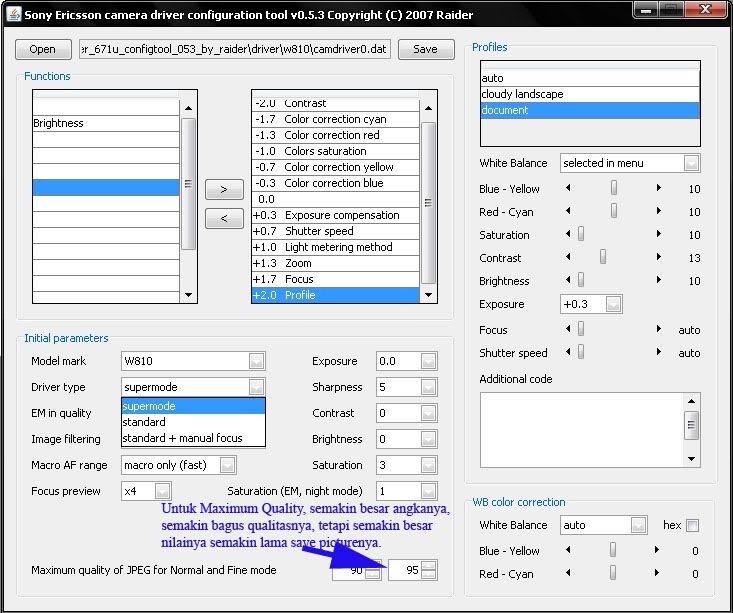The width and height of the screenshot is (733, 613).
Task: Choose auto profile in Profiles list
Action: (x=590, y=78)
